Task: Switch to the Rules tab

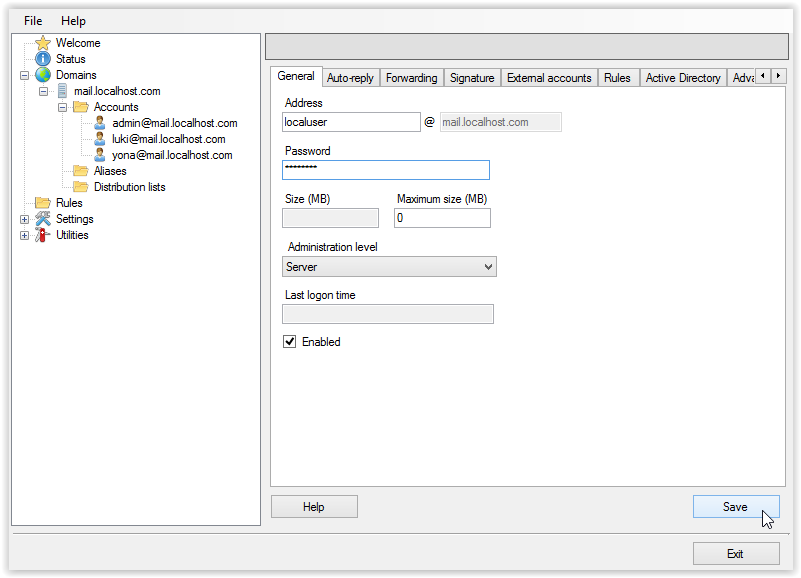Action: coord(617,78)
